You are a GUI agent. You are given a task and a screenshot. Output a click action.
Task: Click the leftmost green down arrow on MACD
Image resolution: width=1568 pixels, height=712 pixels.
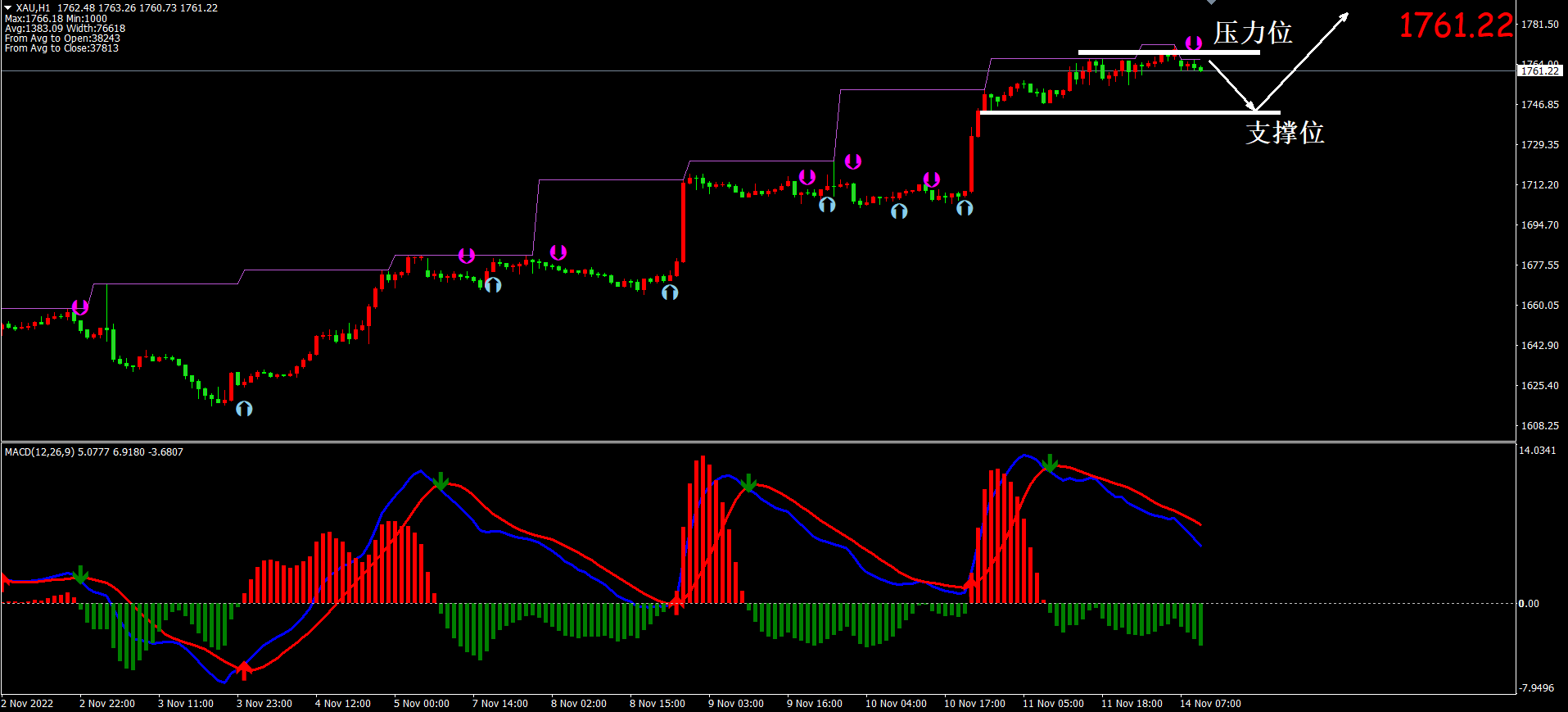(x=80, y=574)
